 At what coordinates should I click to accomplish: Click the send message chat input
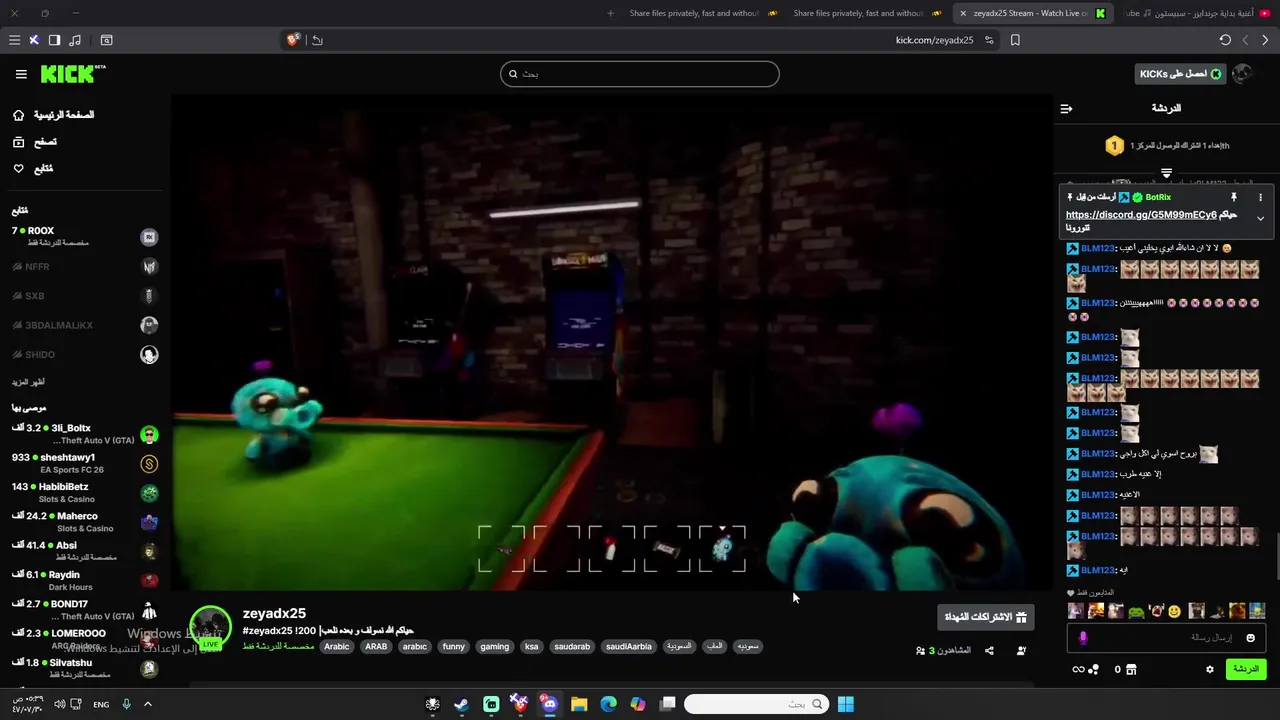pos(1166,638)
